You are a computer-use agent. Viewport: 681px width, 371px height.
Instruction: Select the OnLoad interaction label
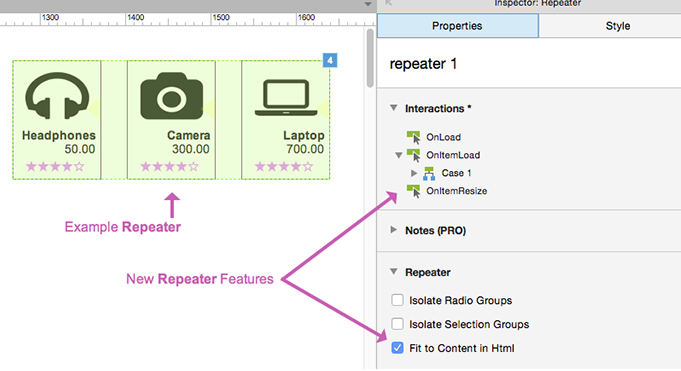click(443, 137)
